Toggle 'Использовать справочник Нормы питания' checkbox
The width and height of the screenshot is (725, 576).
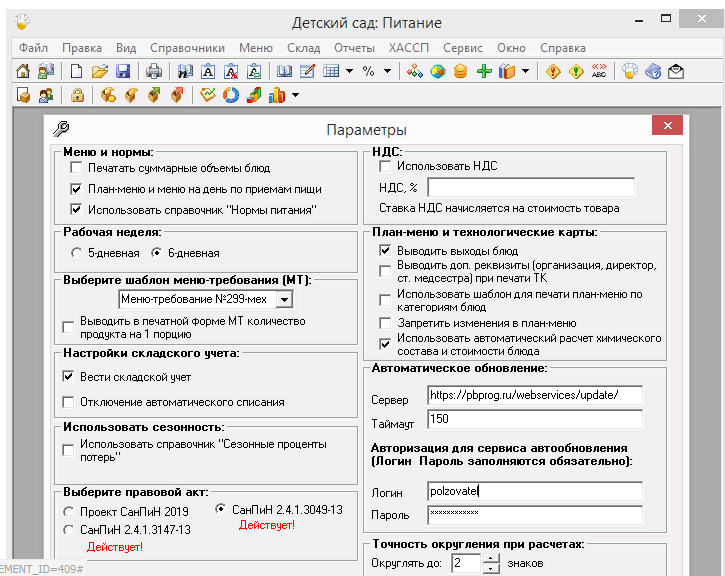(x=76, y=209)
